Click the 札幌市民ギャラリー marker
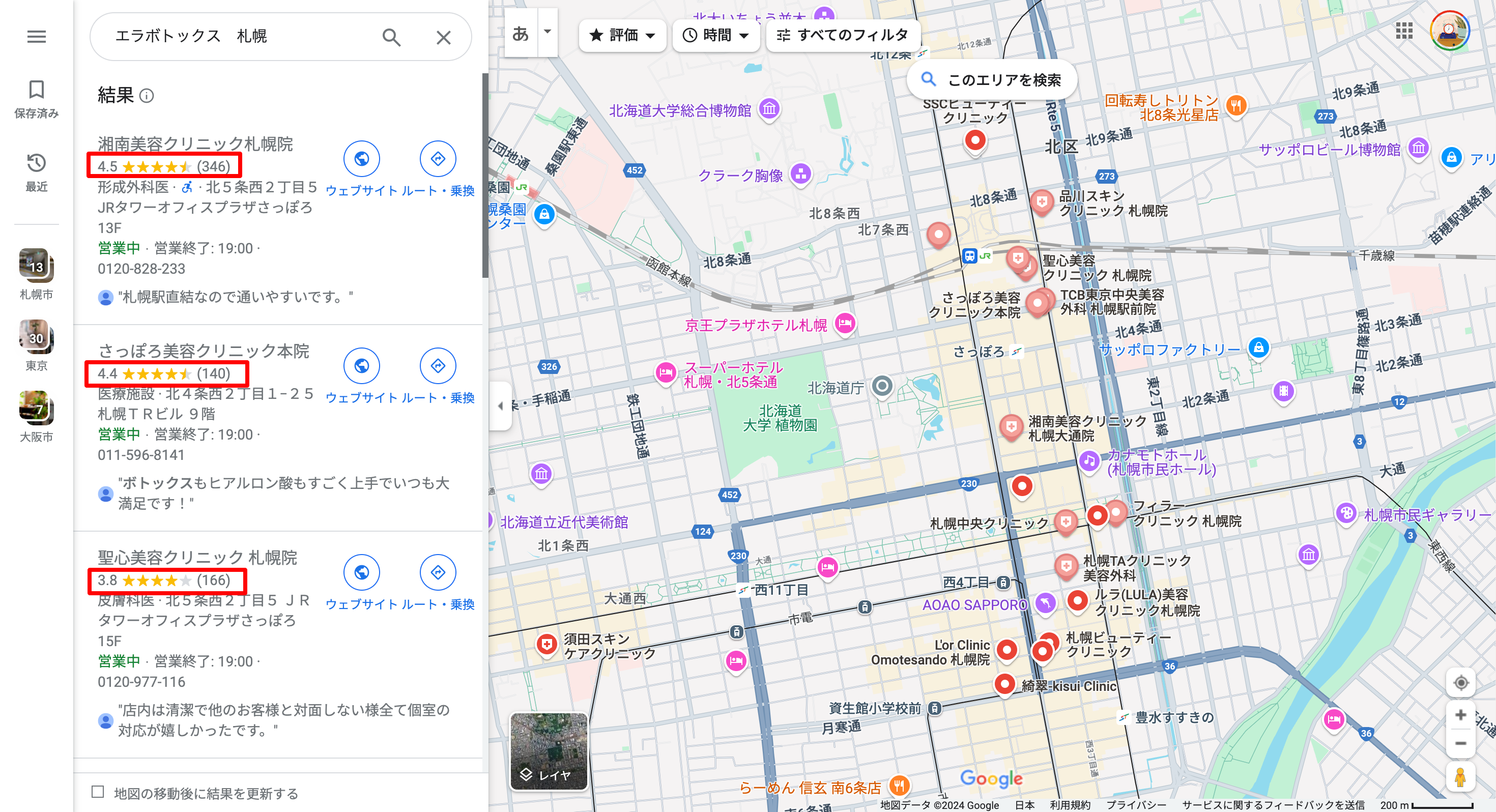1496x812 pixels. (x=1345, y=513)
